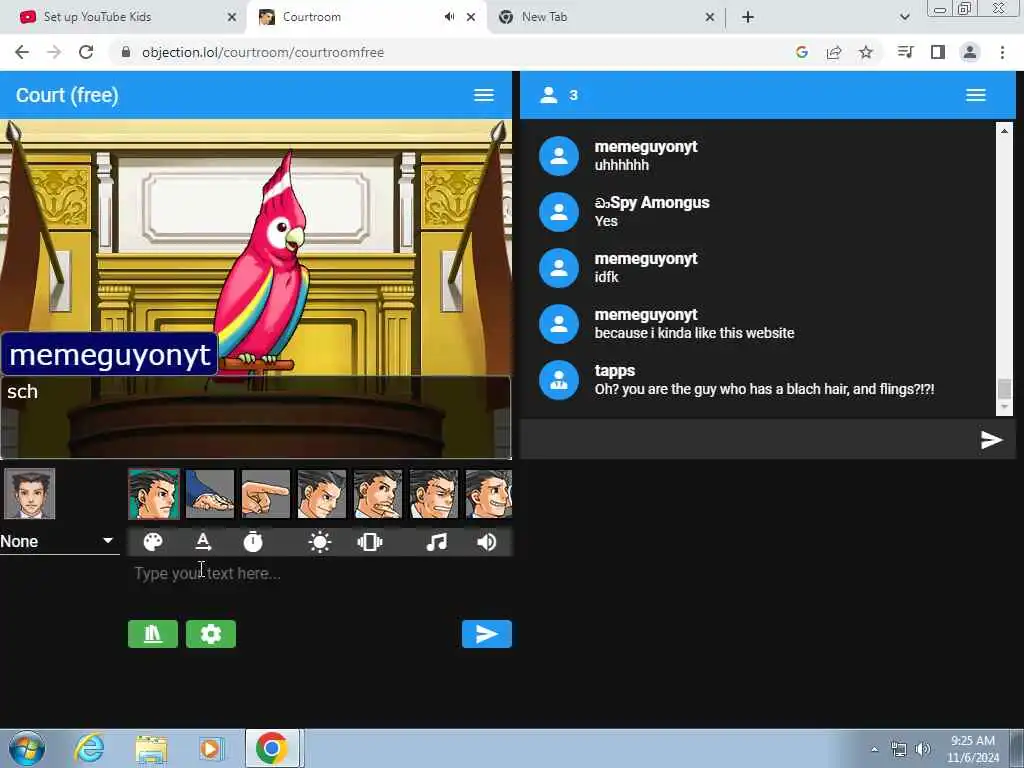1024x768 pixels.
Task: Share this page
Action: click(834, 52)
